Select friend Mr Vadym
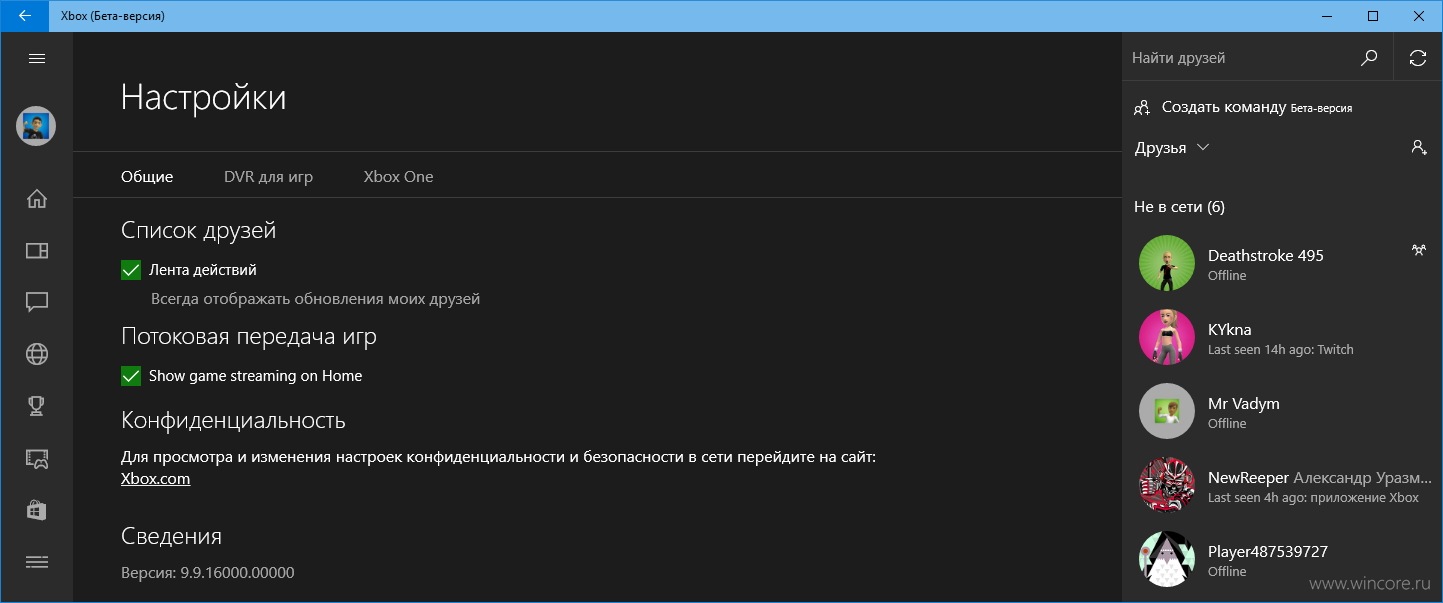Viewport: 1443px width, 603px height. tap(1282, 411)
